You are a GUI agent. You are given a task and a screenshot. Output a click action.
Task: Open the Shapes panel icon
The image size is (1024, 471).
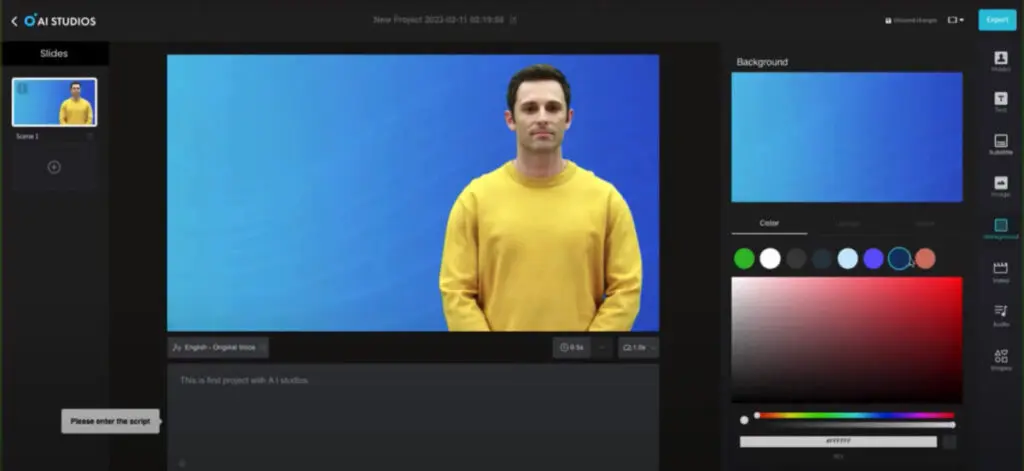point(1000,358)
